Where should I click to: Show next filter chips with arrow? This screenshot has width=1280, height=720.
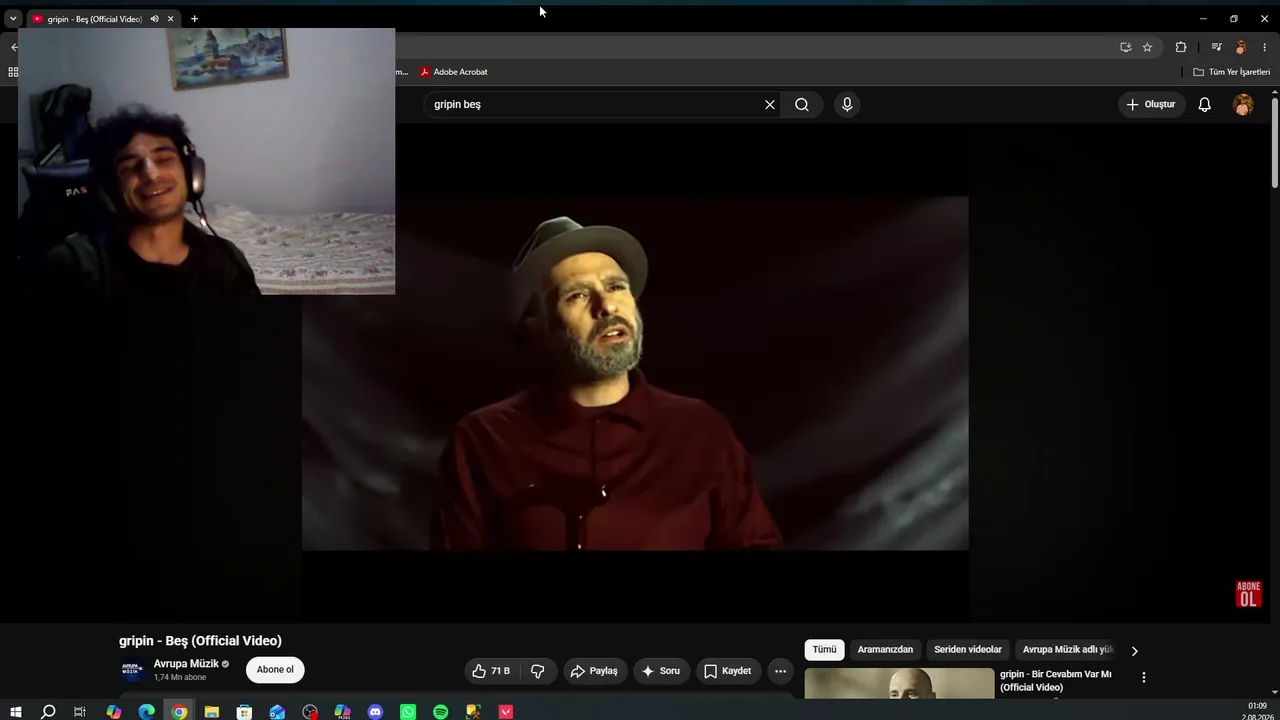point(1134,650)
